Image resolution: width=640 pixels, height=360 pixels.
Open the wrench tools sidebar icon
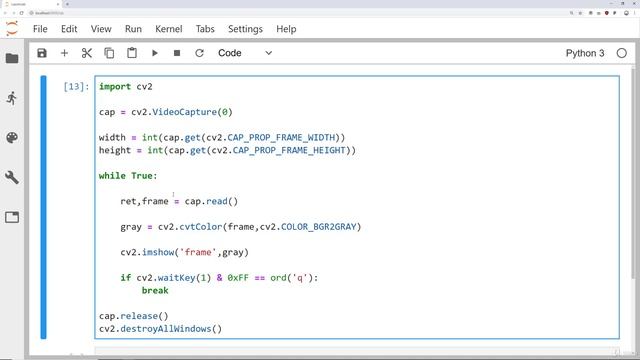[12, 177]
